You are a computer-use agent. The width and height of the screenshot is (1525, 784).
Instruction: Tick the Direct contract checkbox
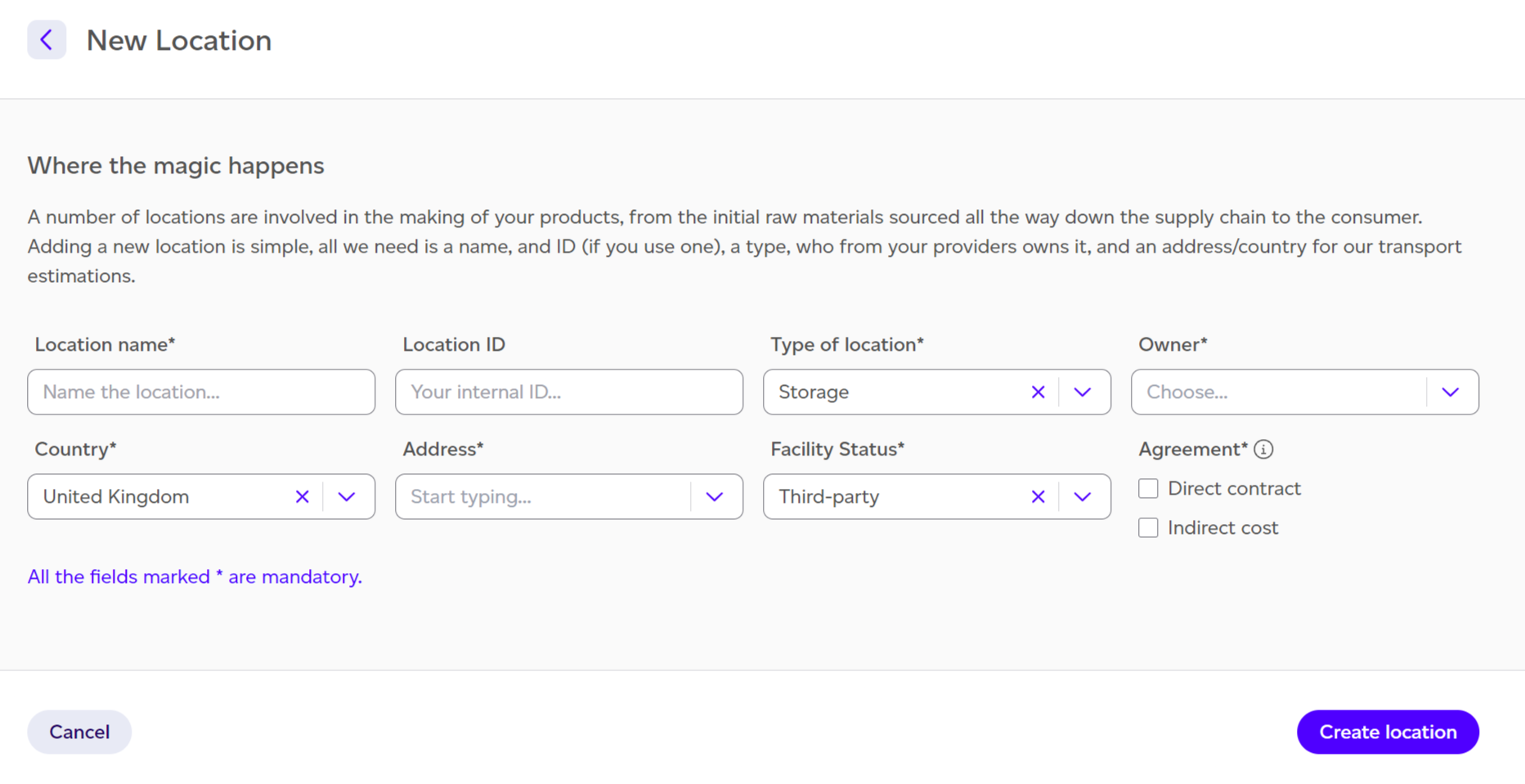[1148, 489]
